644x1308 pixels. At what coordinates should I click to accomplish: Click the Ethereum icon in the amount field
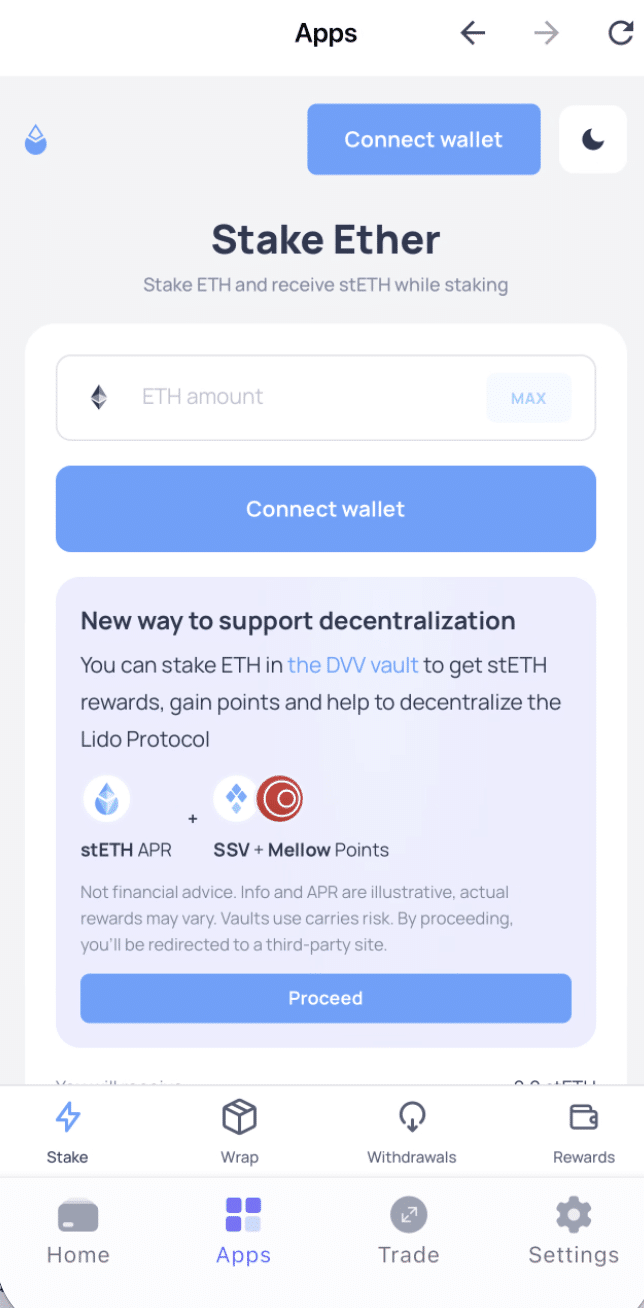tap(97, 397)
